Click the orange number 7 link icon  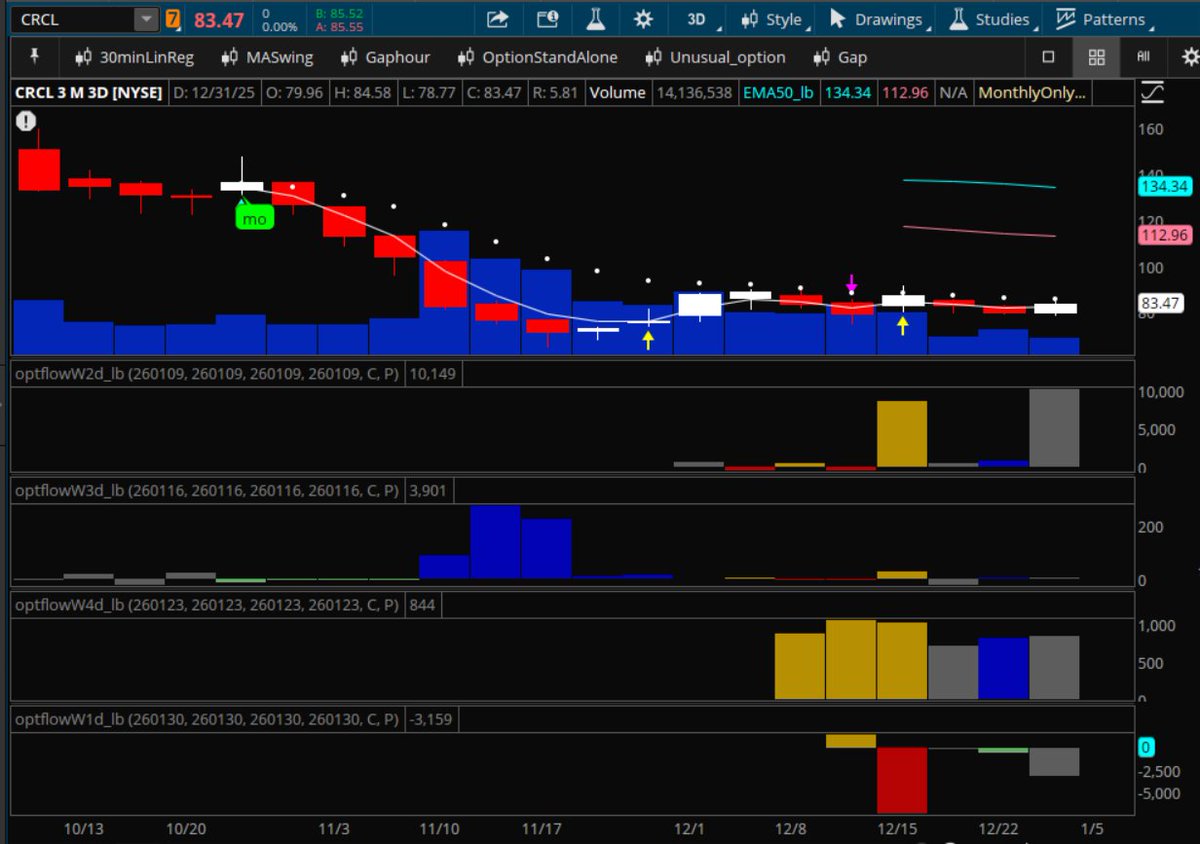pos(174,19)
